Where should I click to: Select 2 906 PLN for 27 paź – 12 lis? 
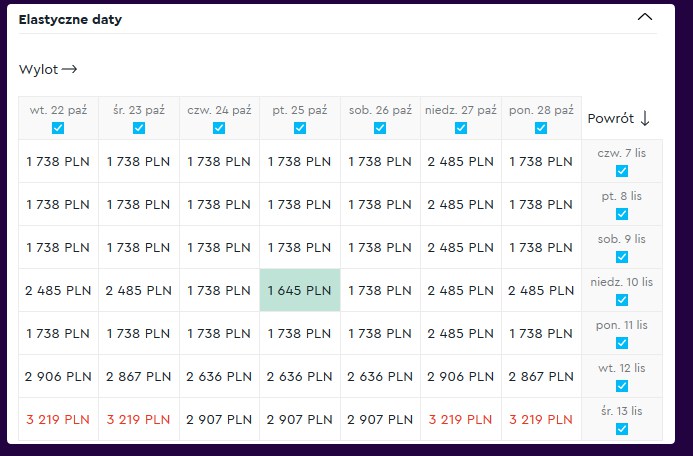click(461, 376)
